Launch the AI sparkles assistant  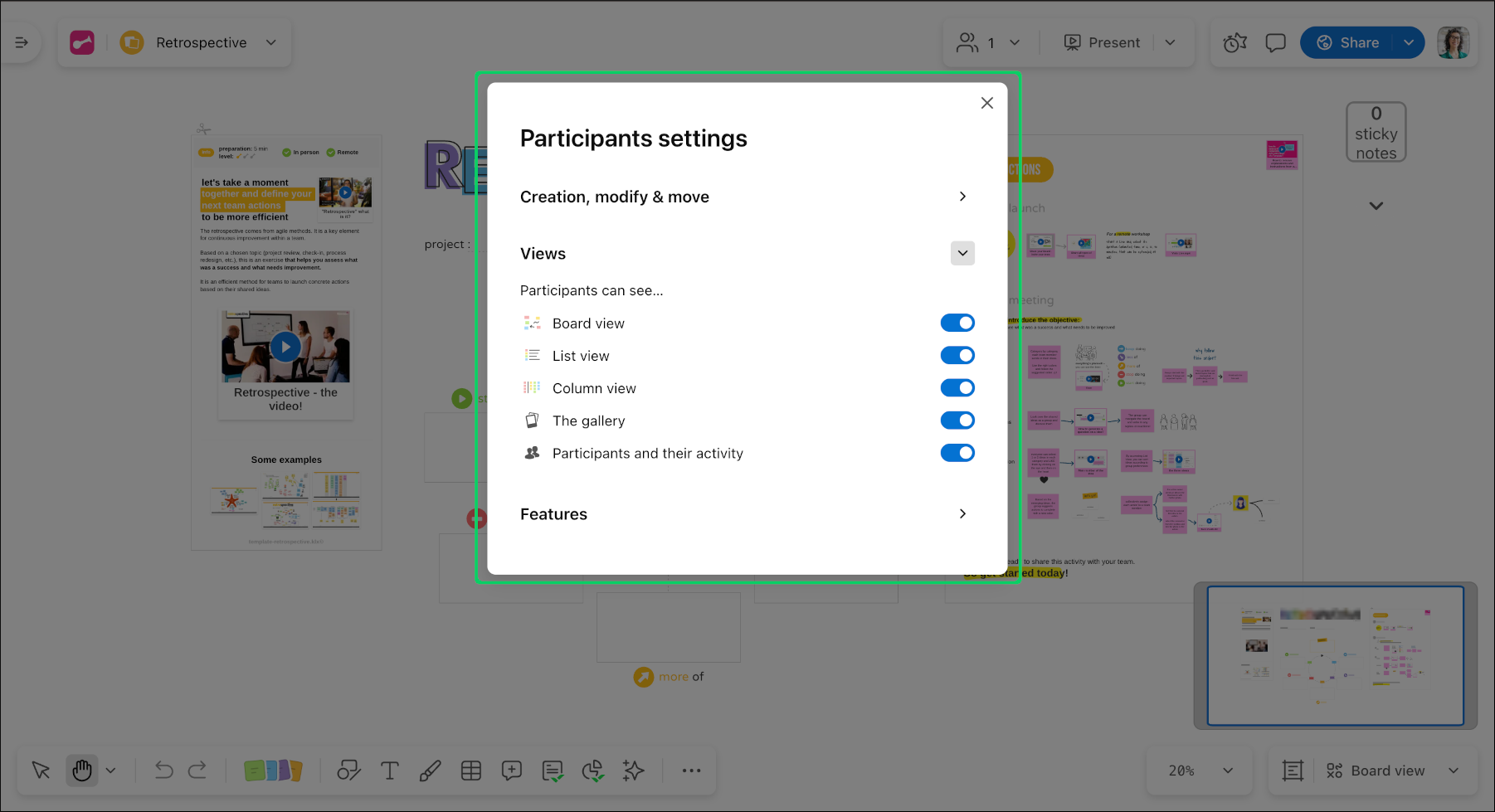633,771
